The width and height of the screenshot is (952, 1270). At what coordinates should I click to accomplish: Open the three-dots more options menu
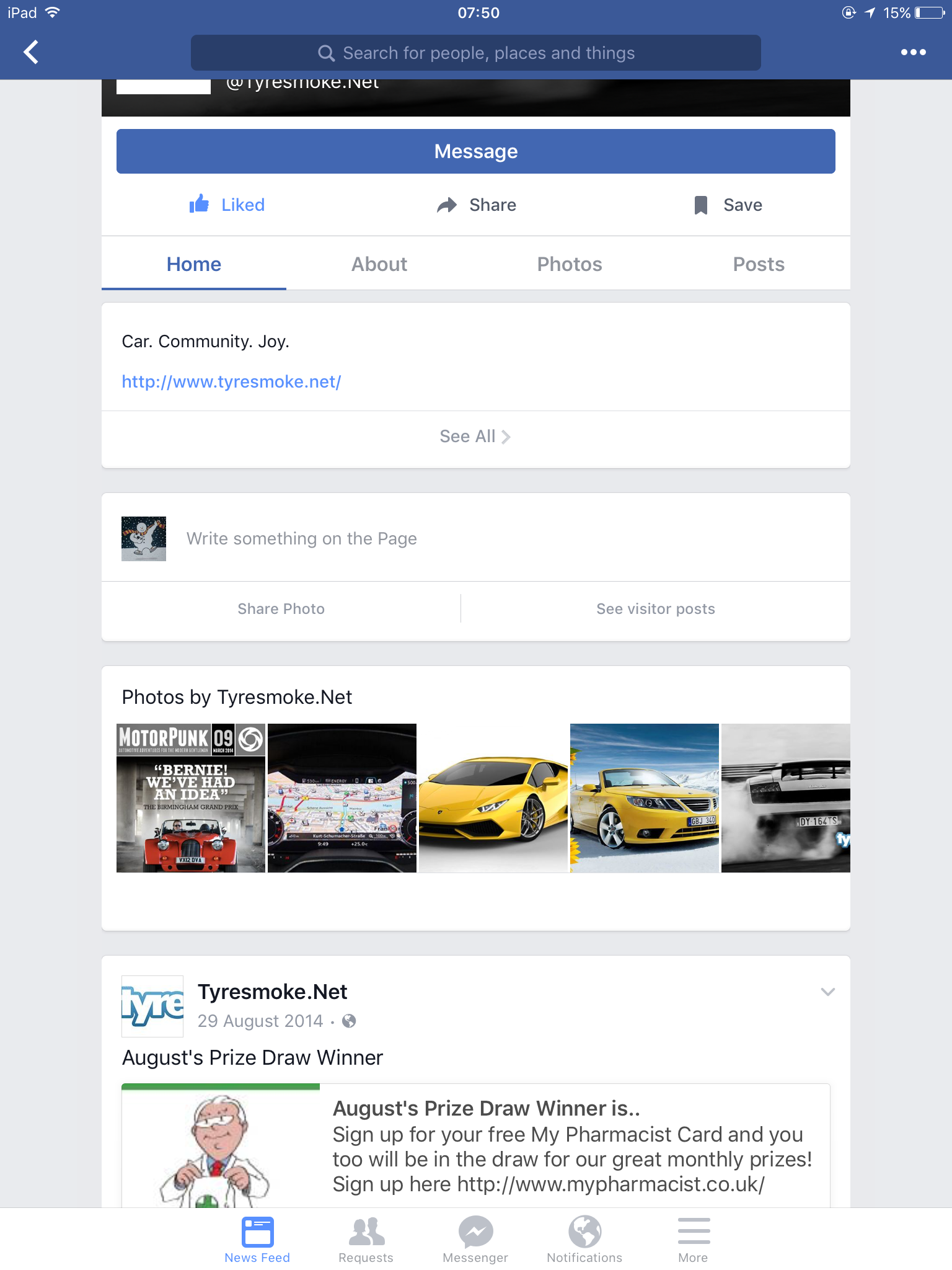coord(913,52)
